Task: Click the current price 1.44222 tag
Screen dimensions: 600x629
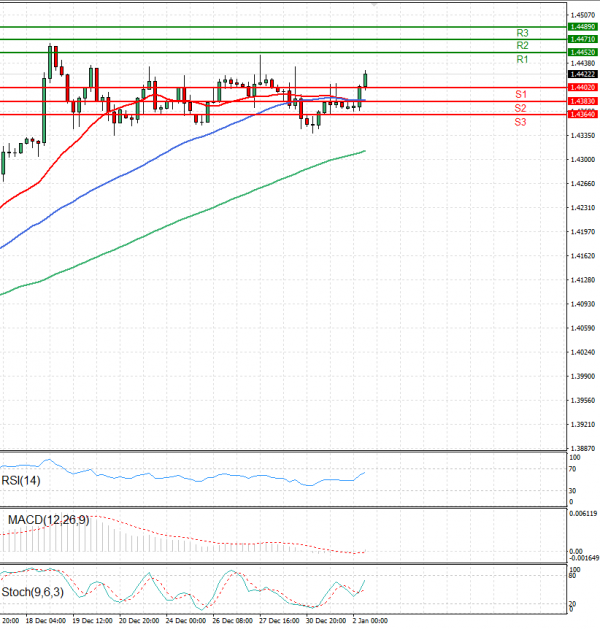Action: tap(583, 74)
